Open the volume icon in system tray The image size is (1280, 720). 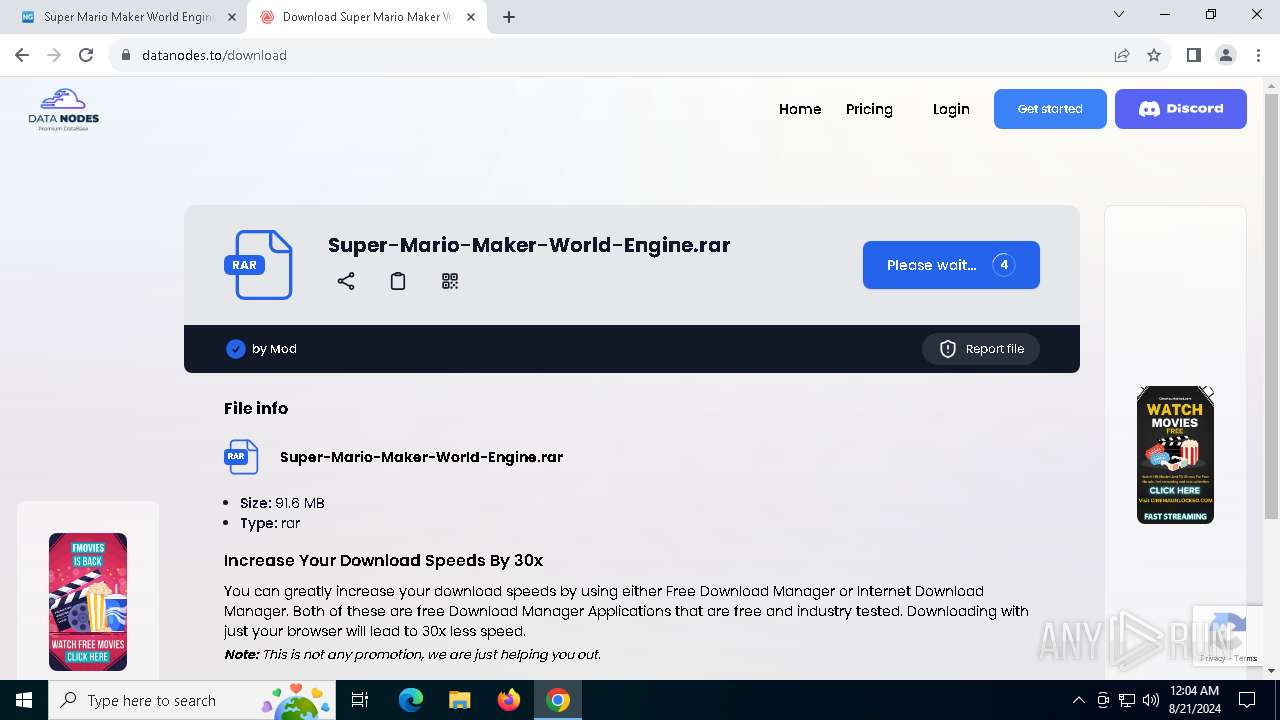(1151, 700)
